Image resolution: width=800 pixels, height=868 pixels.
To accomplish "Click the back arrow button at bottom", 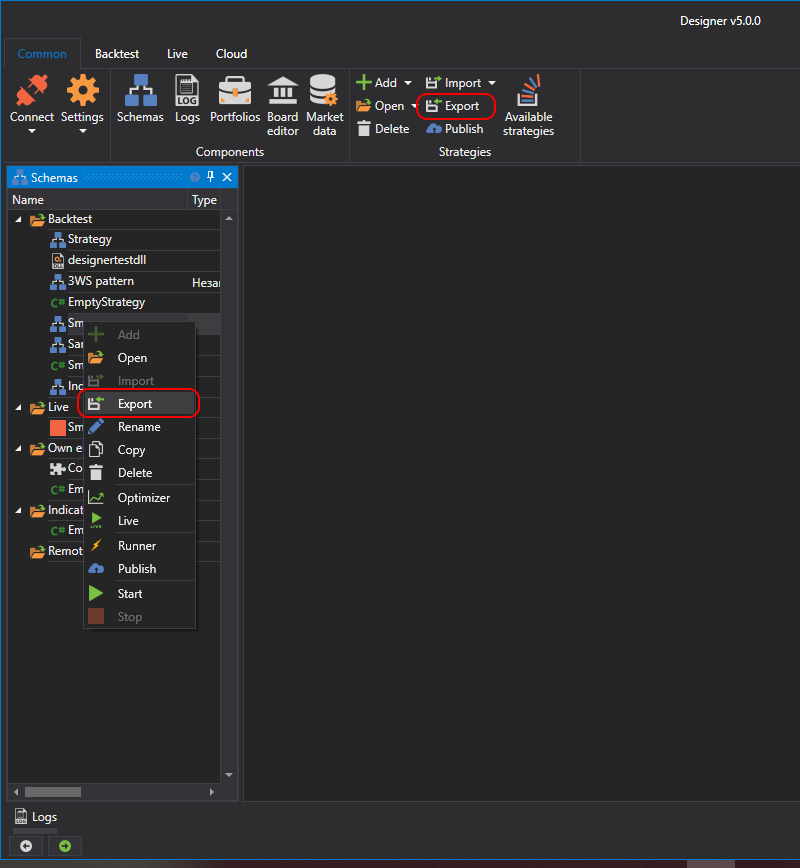I will (26, 846).
